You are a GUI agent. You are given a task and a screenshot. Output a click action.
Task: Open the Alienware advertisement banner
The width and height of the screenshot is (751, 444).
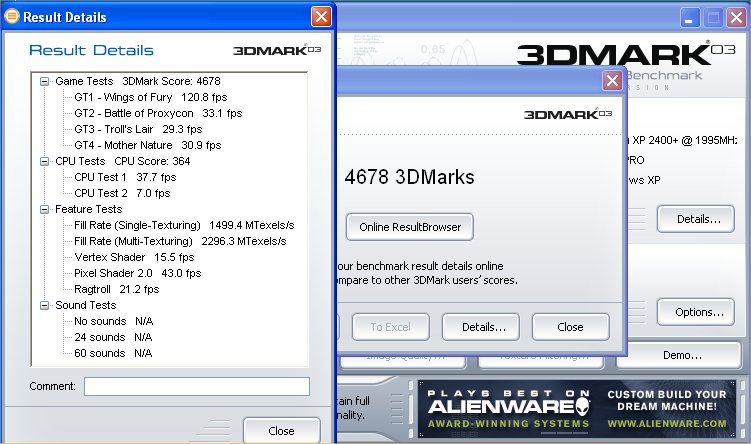(x=576, y=409)
